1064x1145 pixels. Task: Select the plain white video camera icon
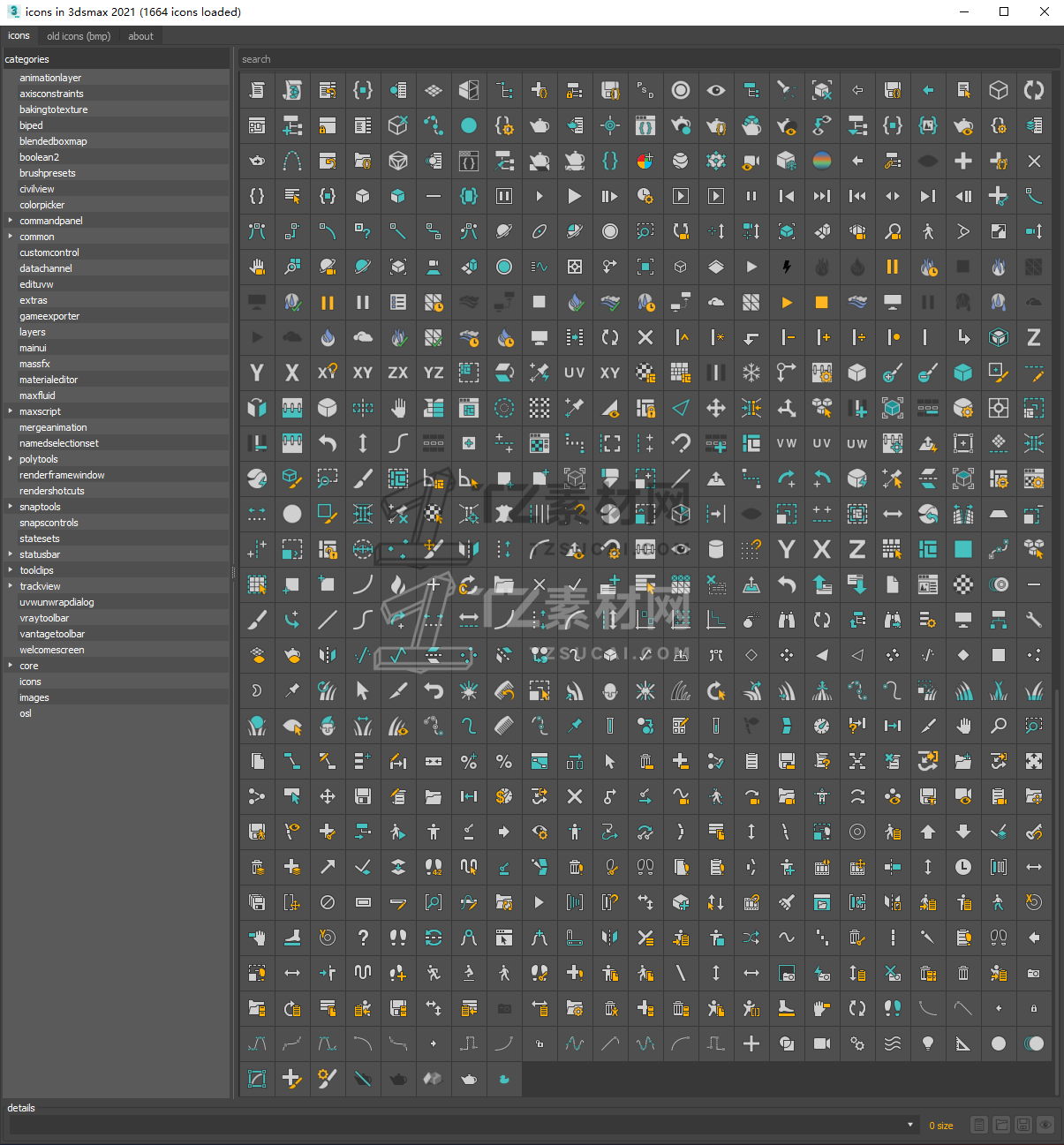click(822, 1043)
